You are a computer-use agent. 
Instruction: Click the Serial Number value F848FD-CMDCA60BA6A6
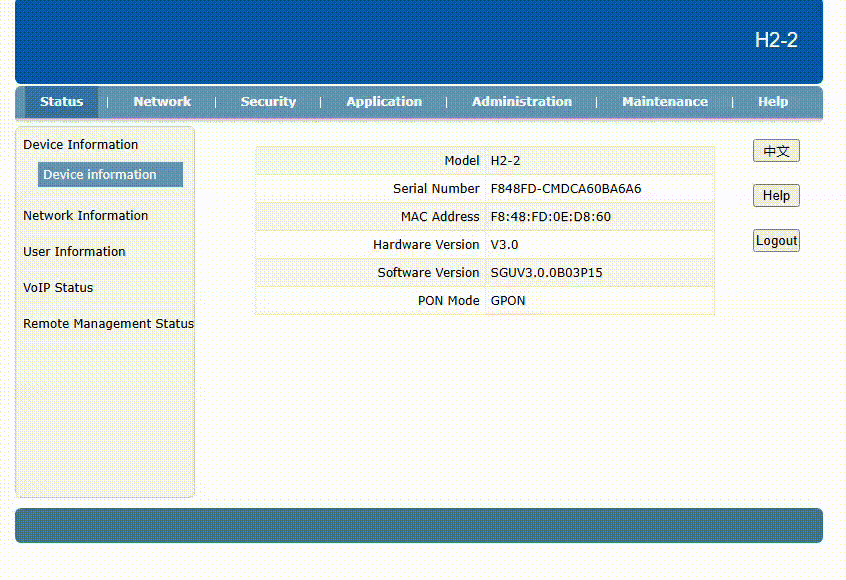pyautogui.click(x=566, y=189)
